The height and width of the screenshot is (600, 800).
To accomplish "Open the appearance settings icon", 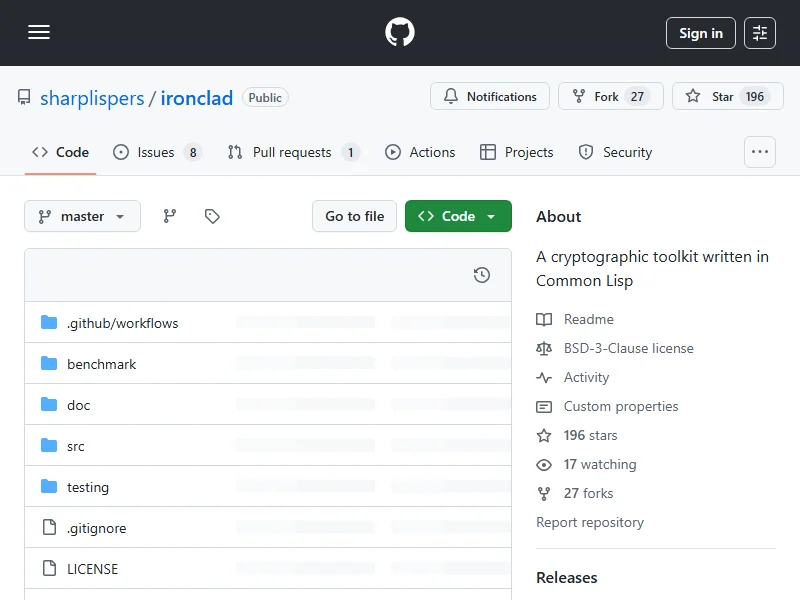I will 760,33.
